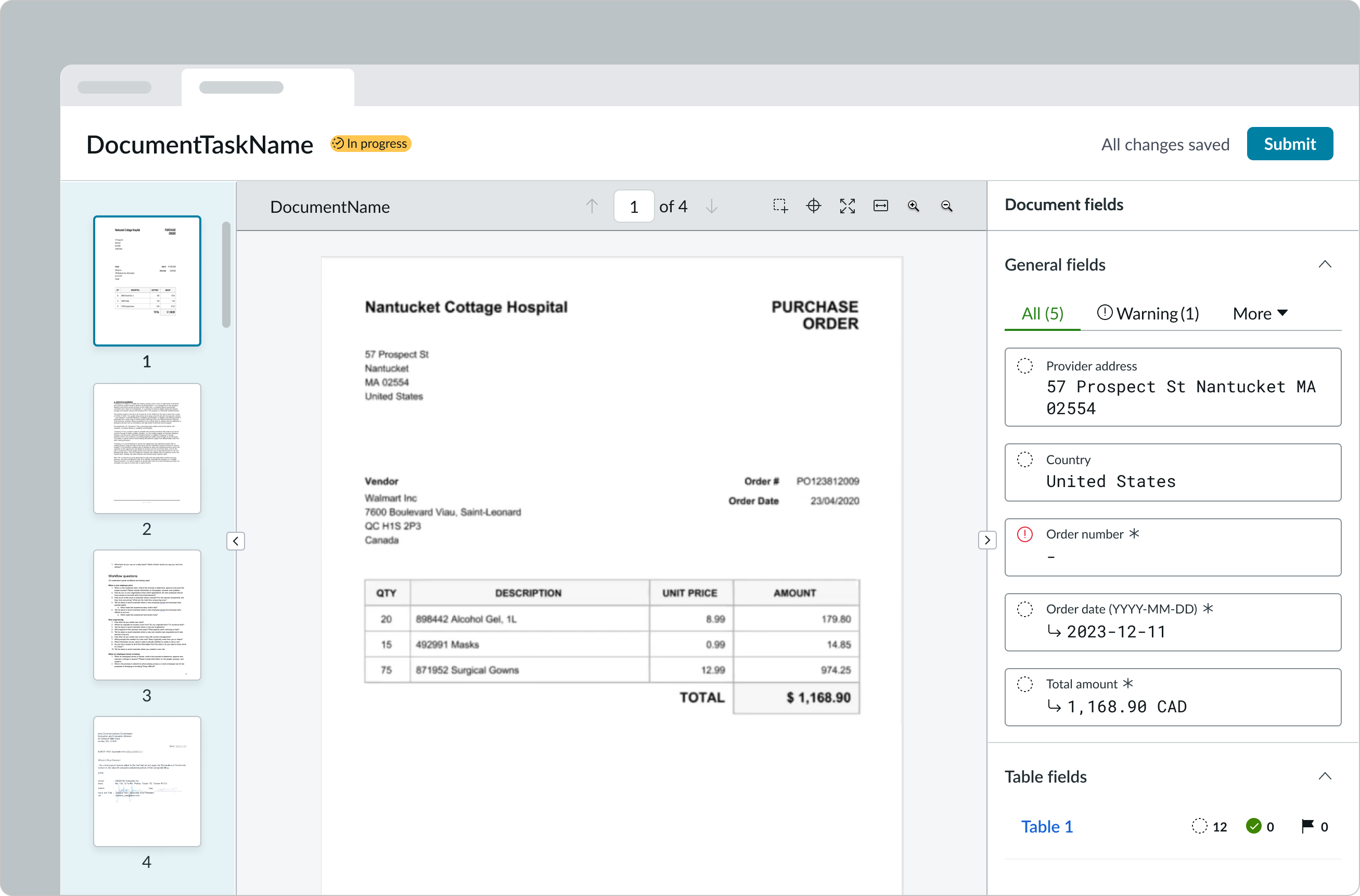Zoom out of the document
Screen dimensions: 1360x896
(946, 206)
